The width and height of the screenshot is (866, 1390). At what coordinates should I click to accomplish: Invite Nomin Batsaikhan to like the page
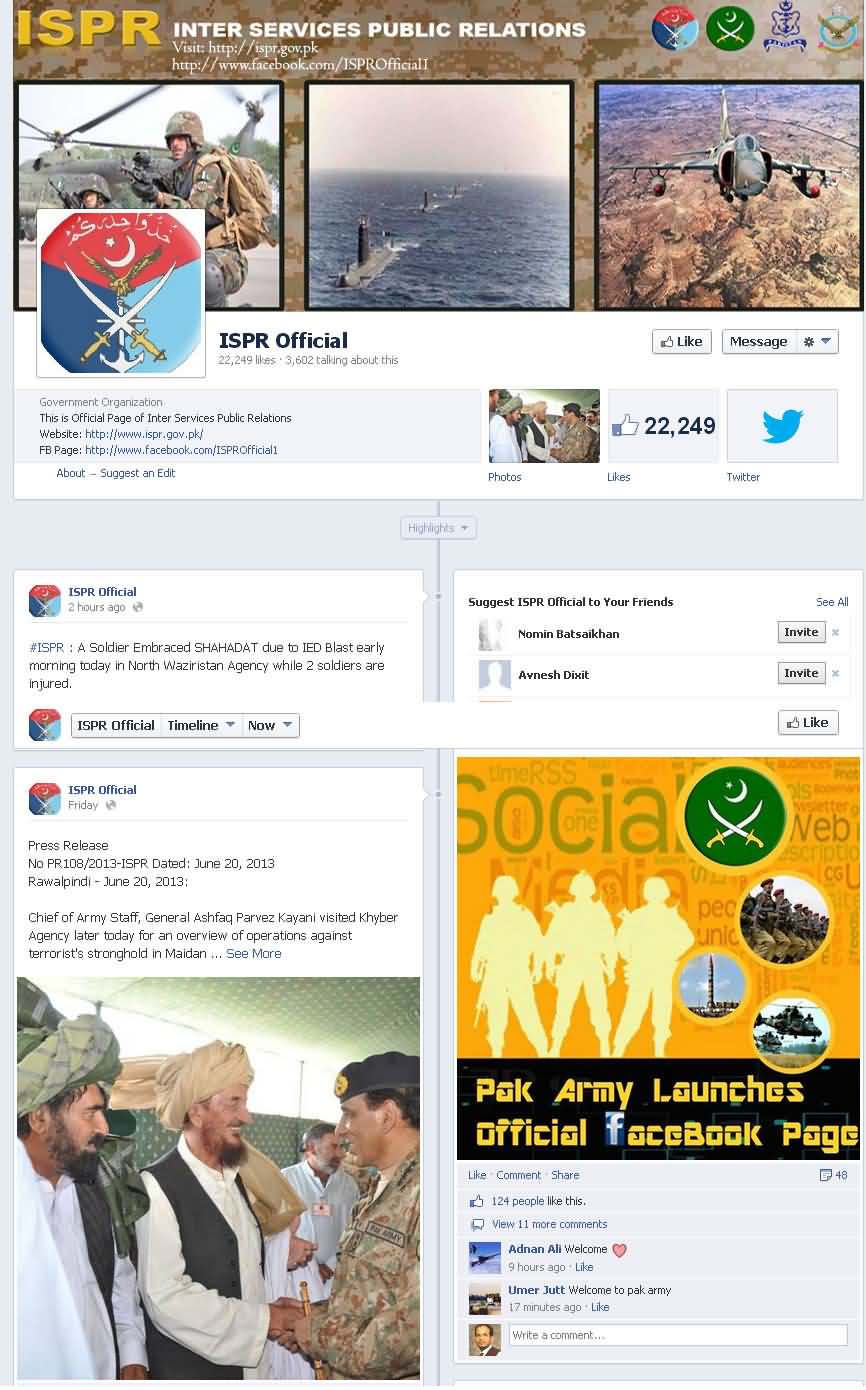(x=801, y=633)
